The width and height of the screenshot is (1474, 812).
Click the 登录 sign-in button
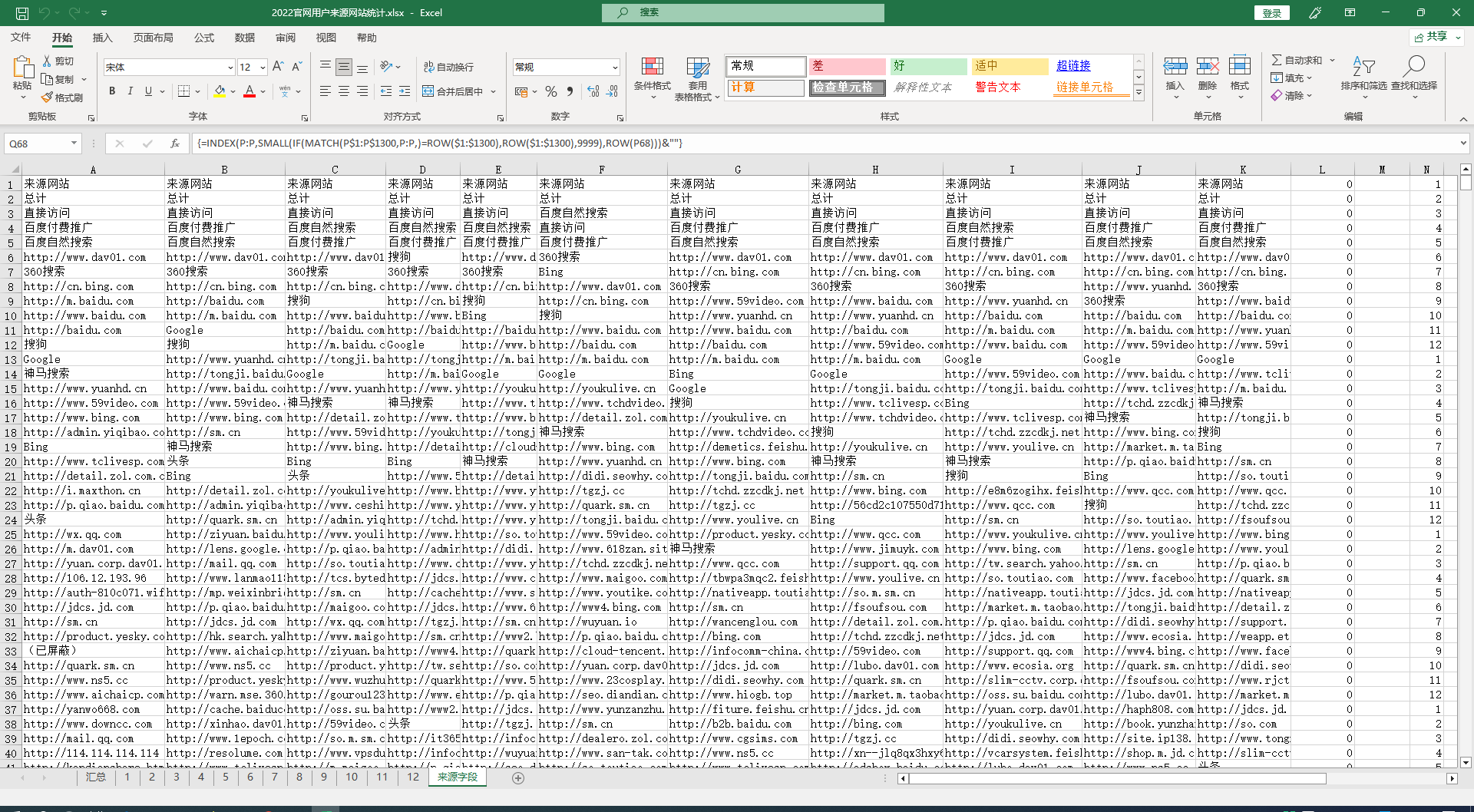[x=1272, y=13]
